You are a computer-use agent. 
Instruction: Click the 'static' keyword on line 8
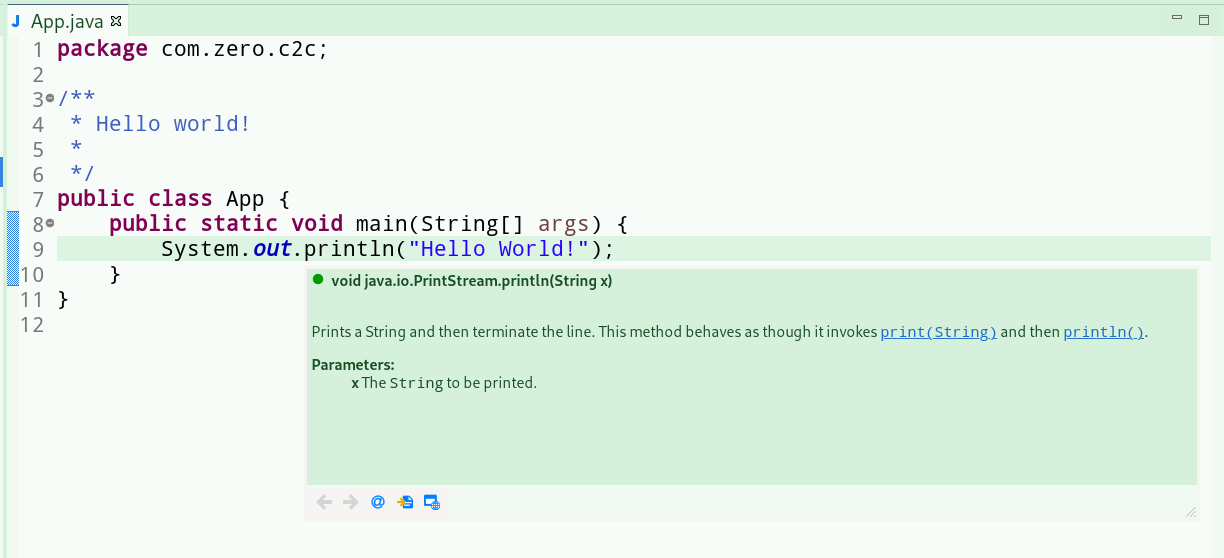[239, 224]
